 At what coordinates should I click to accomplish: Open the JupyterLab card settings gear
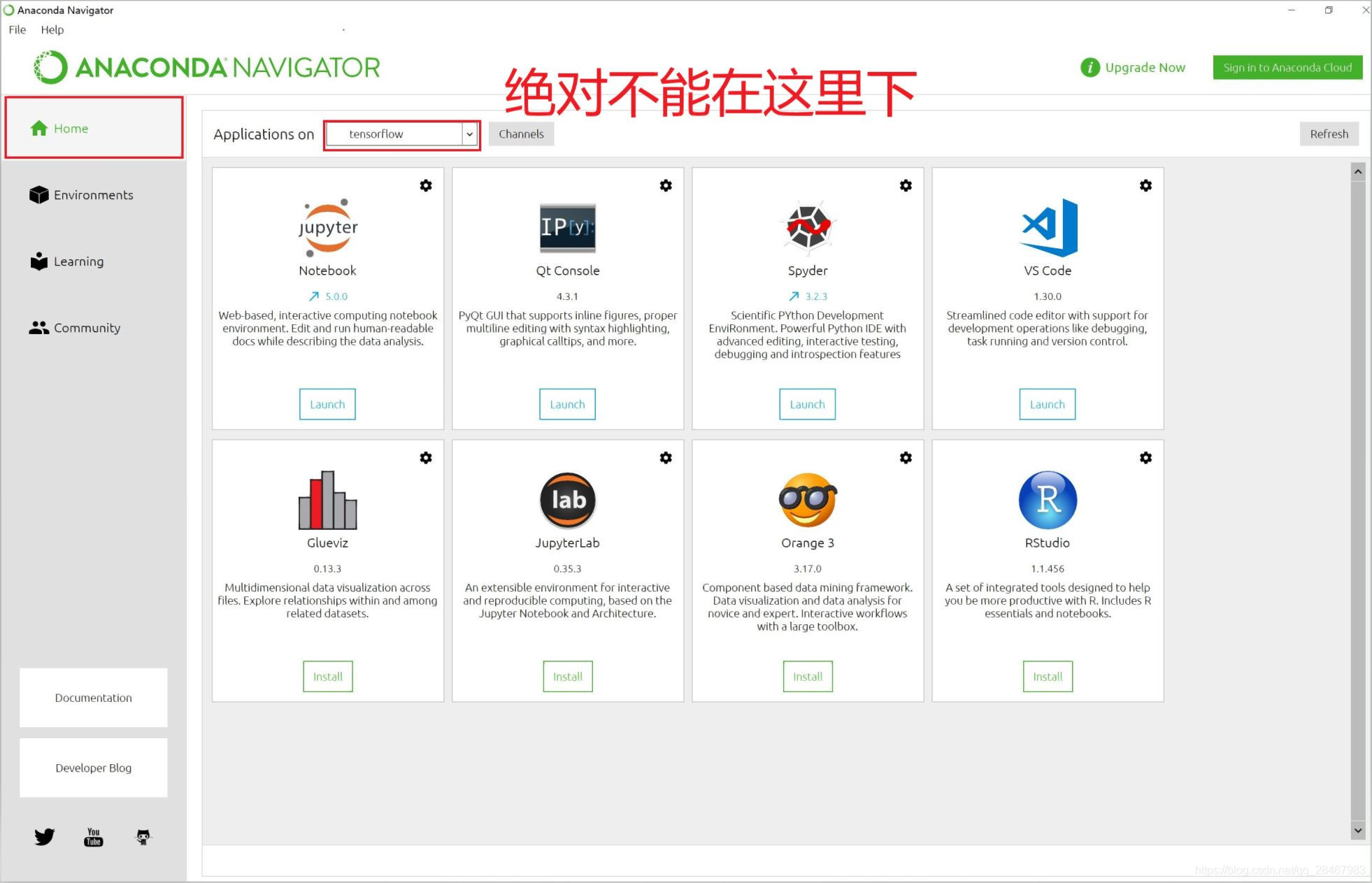666,458
